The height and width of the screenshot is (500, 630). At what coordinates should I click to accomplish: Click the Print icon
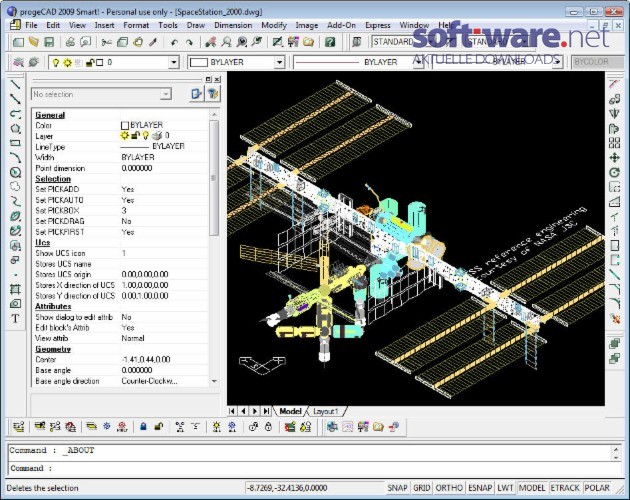[70, 42]
